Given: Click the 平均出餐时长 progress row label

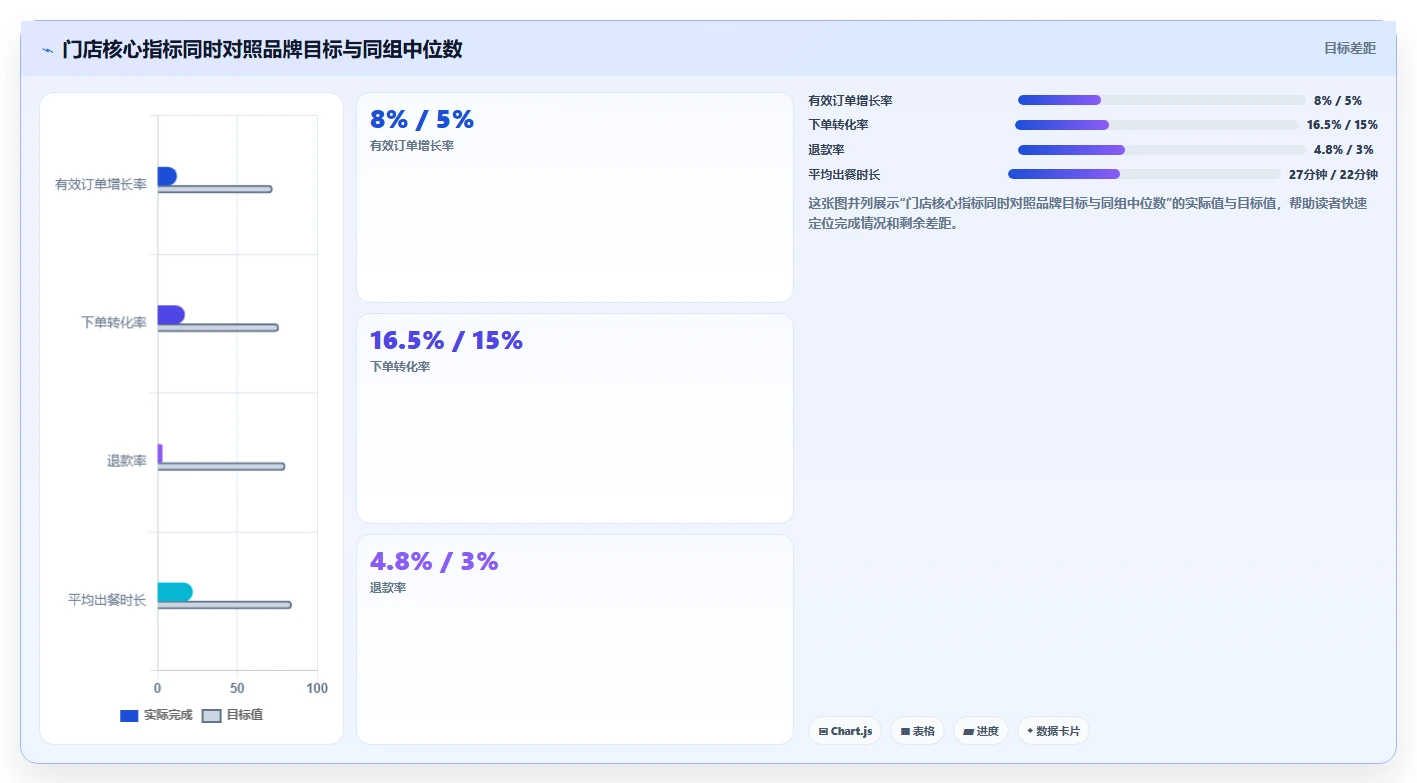Looking at the screenshot, I should click(845, 175).
